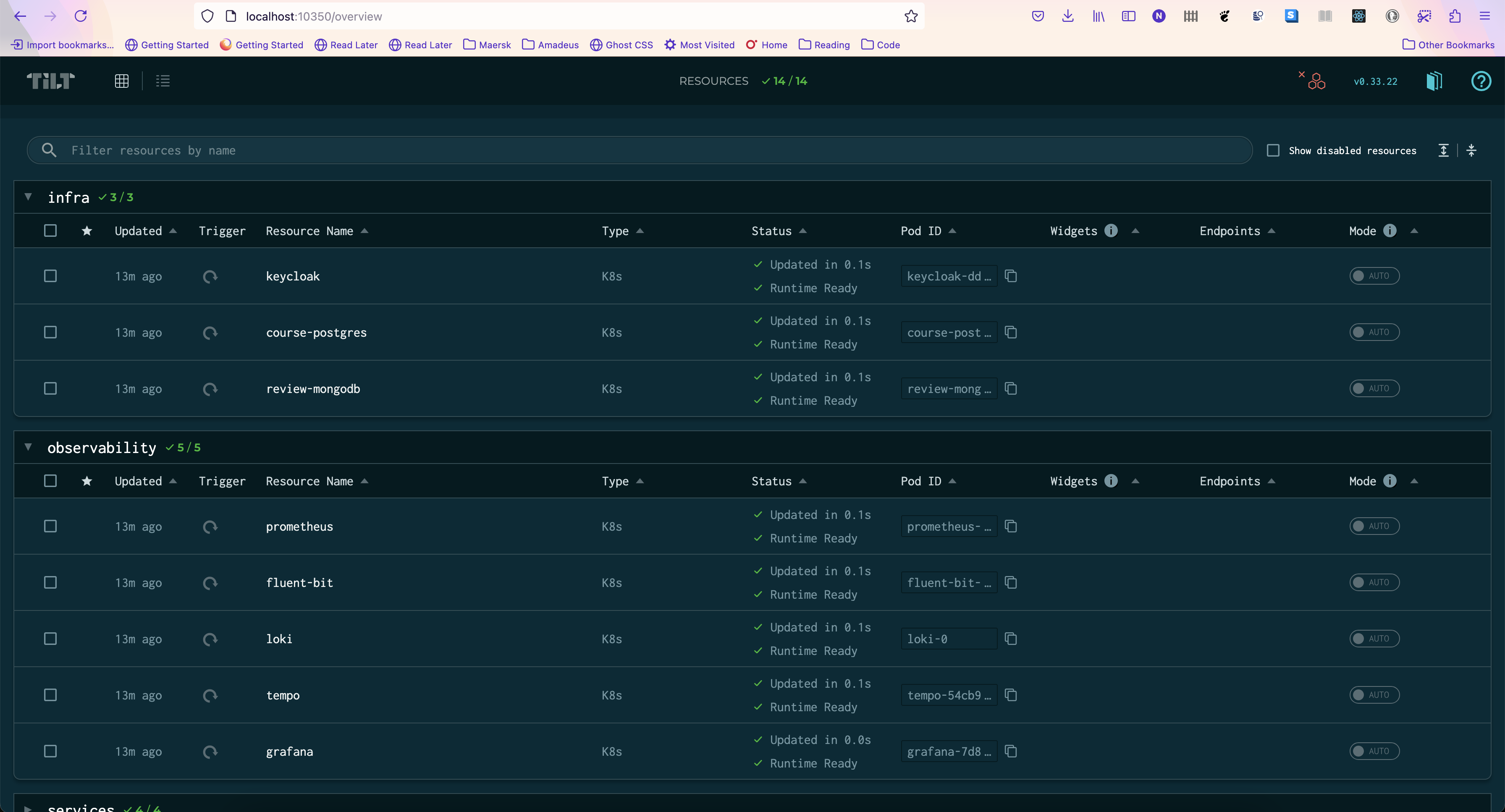Toggle AUTO mode for review-mongodb

click(1374, 388)
